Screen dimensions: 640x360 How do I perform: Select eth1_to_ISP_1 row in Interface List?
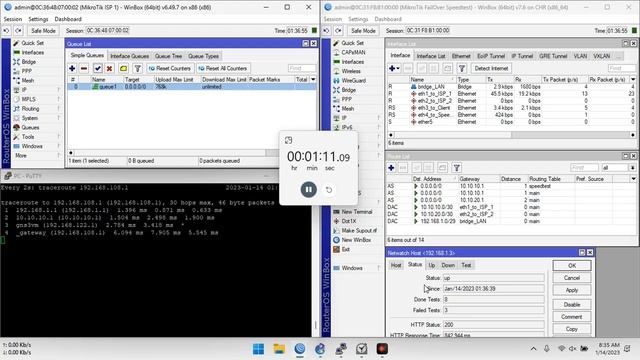tap(511, 93)
